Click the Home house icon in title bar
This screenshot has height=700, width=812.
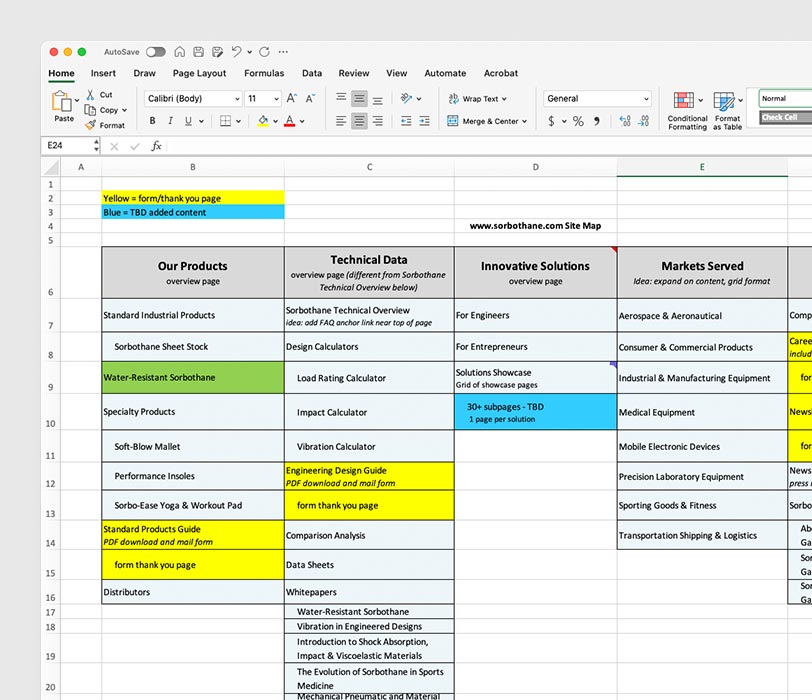click(x=180, y=52)
